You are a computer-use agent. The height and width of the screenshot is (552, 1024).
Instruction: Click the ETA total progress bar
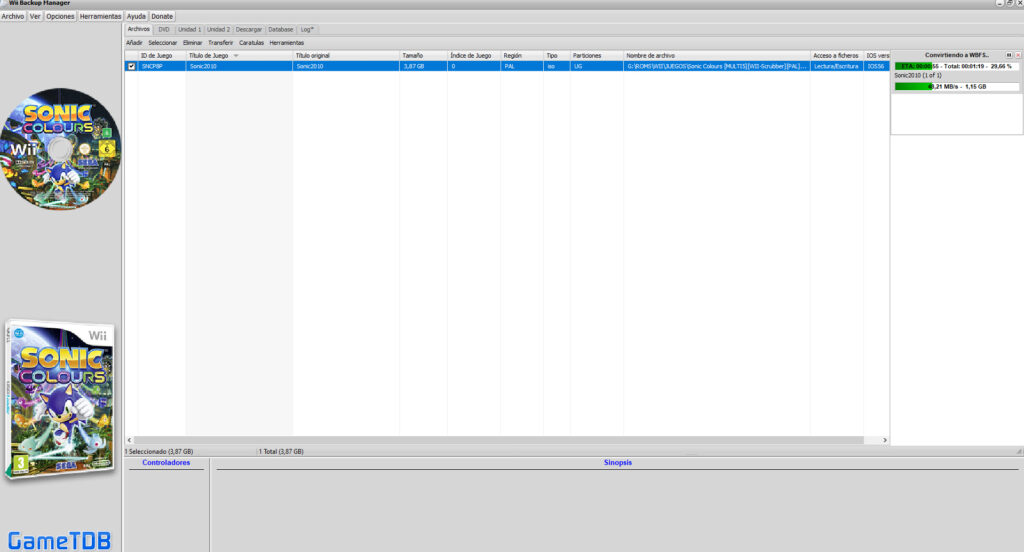coord(957,66)
